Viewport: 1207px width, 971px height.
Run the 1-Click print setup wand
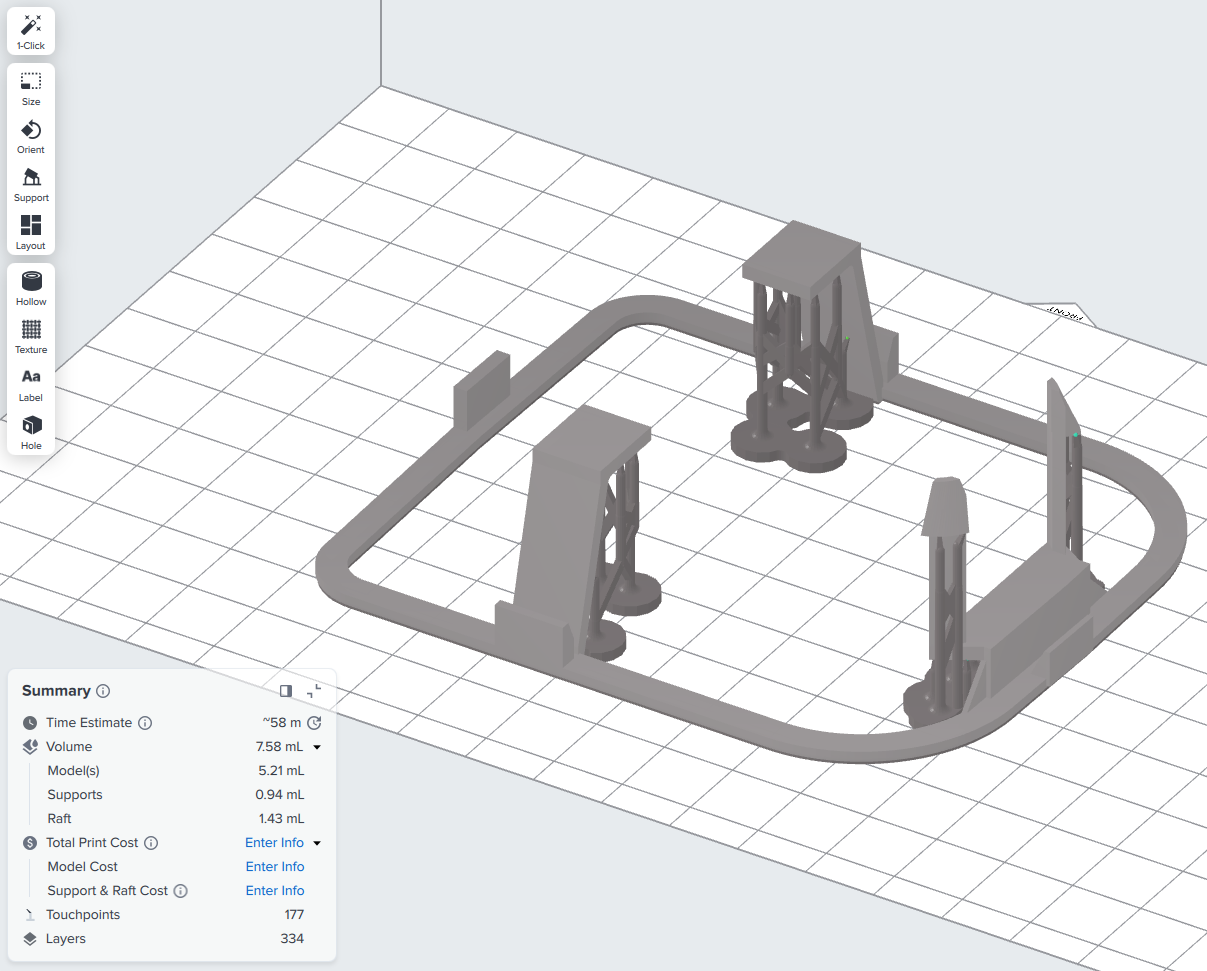pos(31,31)
